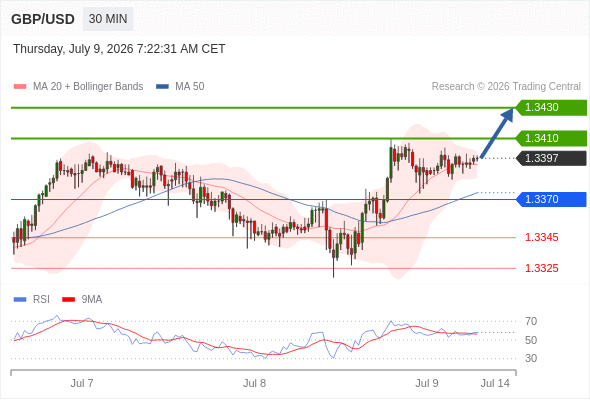Click the GBP/USD pair title
The height and width of the screenshot is (400, 590).
pyautogui.click(x=43, y=19)
